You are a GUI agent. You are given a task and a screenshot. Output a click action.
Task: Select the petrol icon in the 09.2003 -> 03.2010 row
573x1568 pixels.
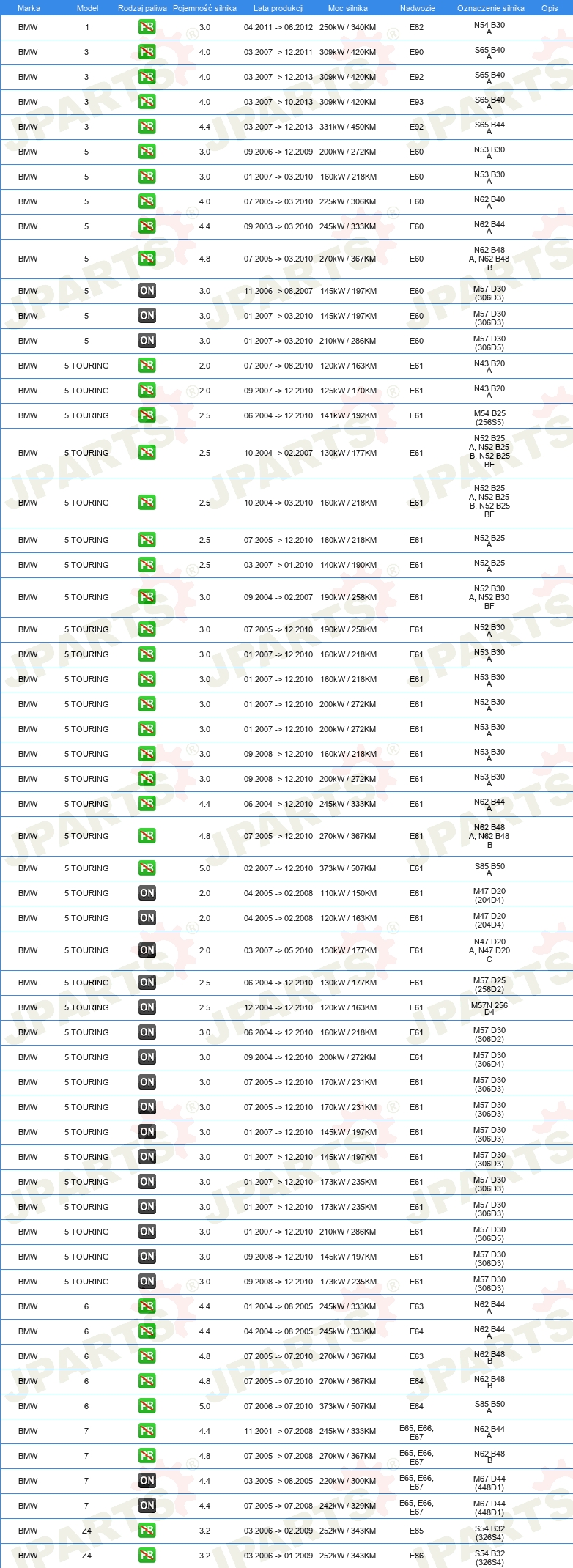(147, 226)
